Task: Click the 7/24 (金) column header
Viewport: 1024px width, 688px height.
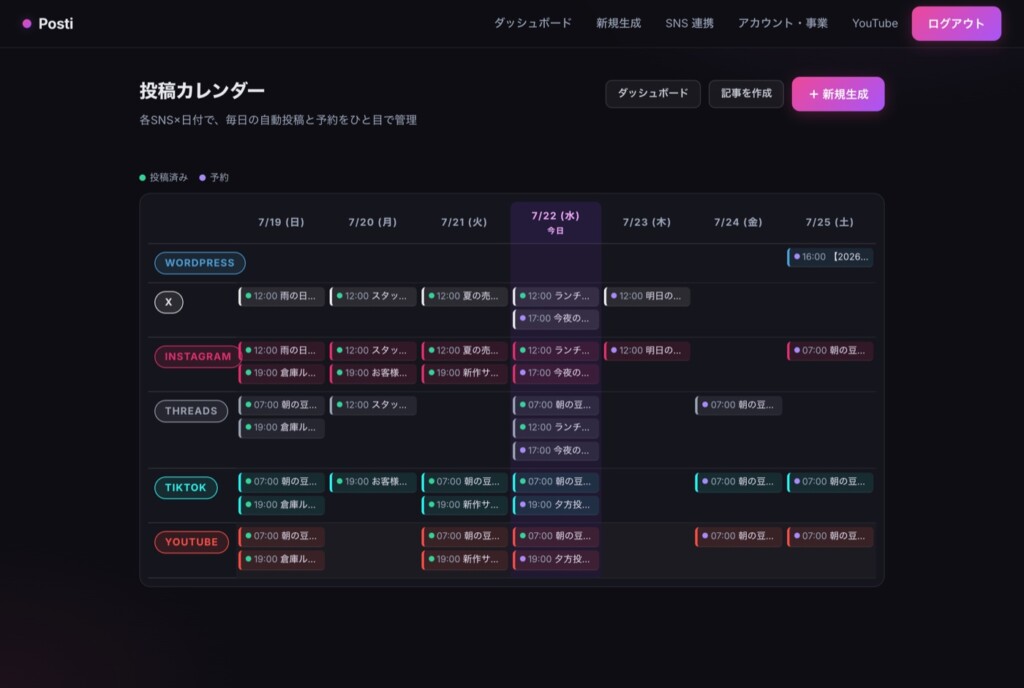Action: click(x=738, y=222)
